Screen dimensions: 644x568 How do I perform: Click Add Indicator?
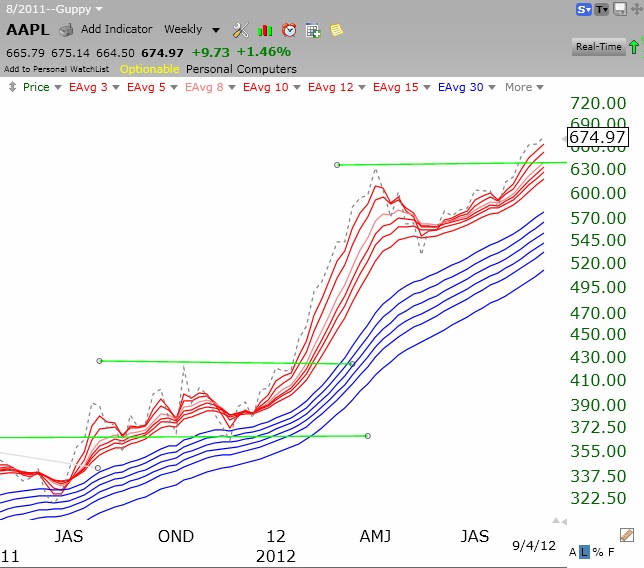point(117,29)
